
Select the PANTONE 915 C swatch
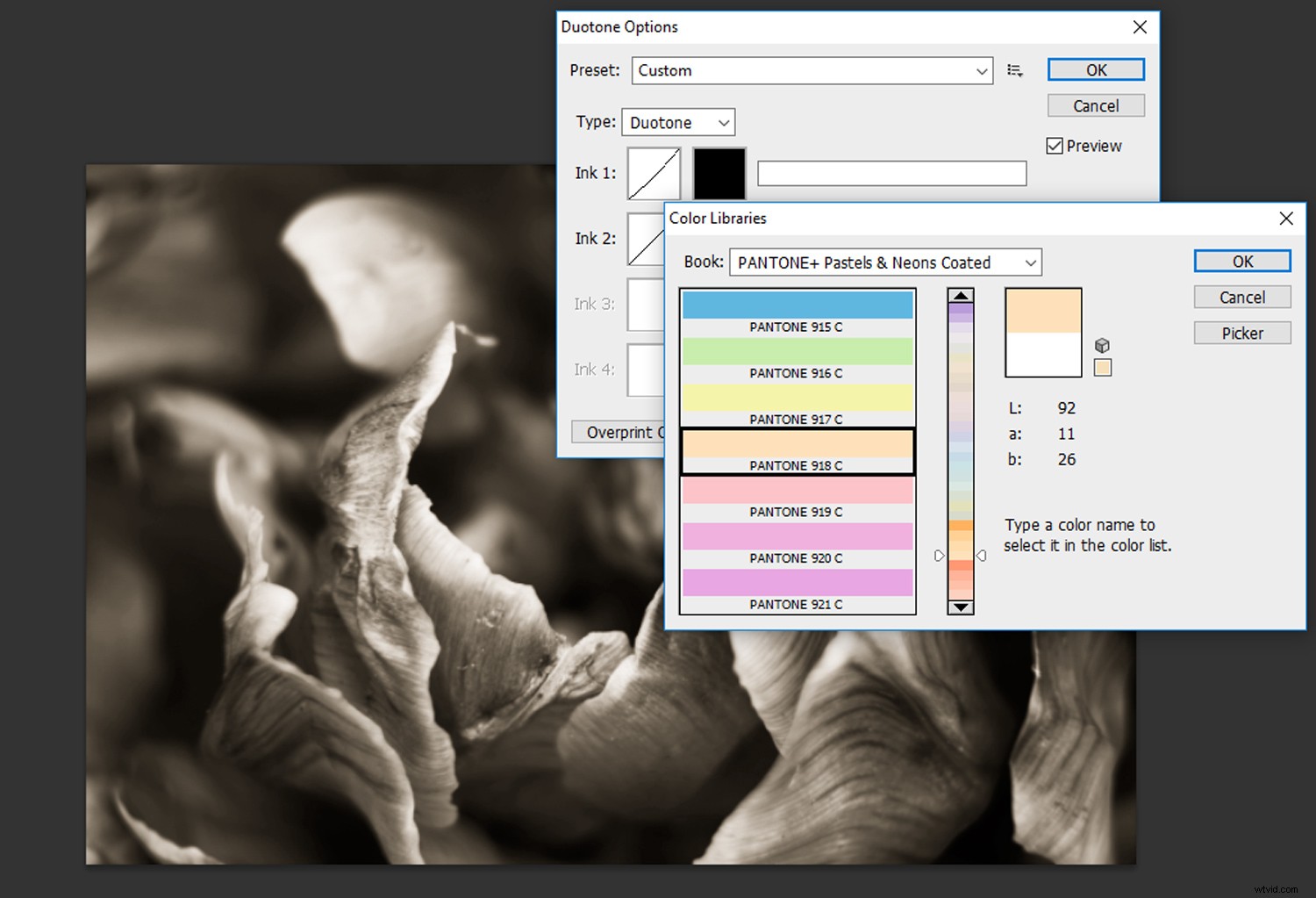pyautogui.click(x=797, y=305)
